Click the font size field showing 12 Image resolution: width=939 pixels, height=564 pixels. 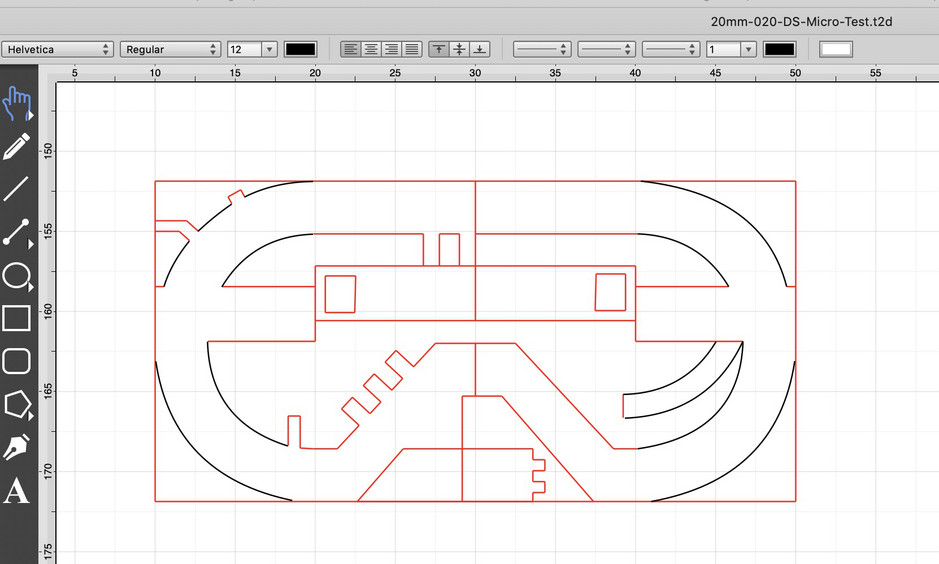click(244, 49)
